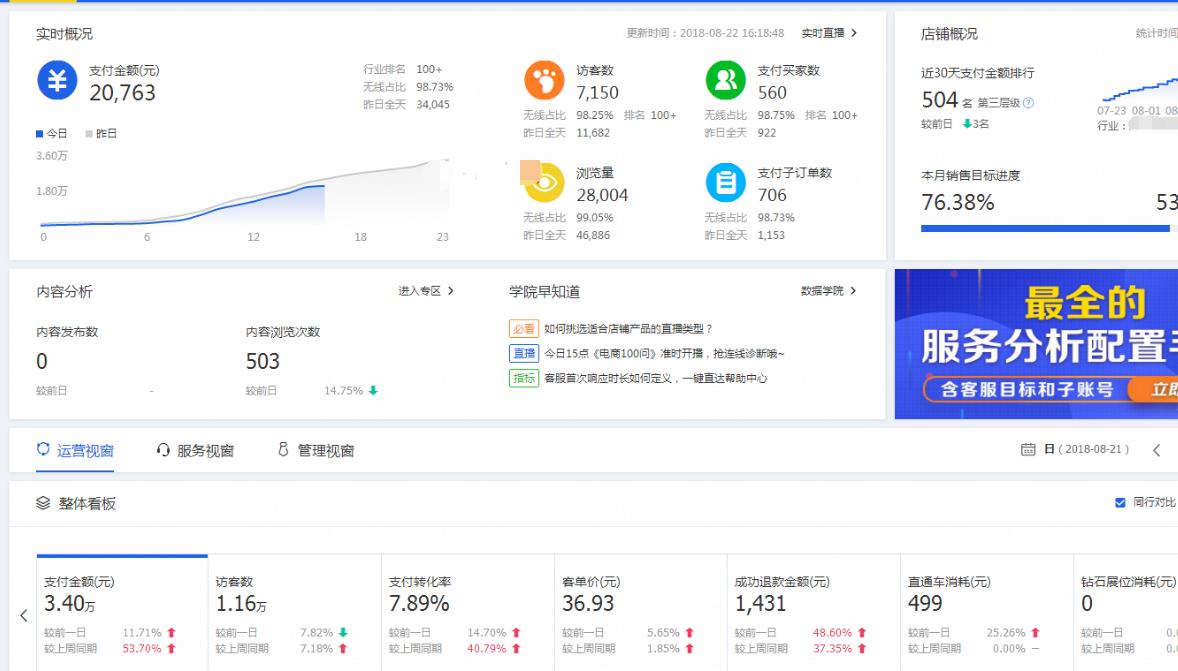Viewport: 1178px width, 671px height.
Task: Click the headset icon next to 服务视窗
Action: point(162,450)
